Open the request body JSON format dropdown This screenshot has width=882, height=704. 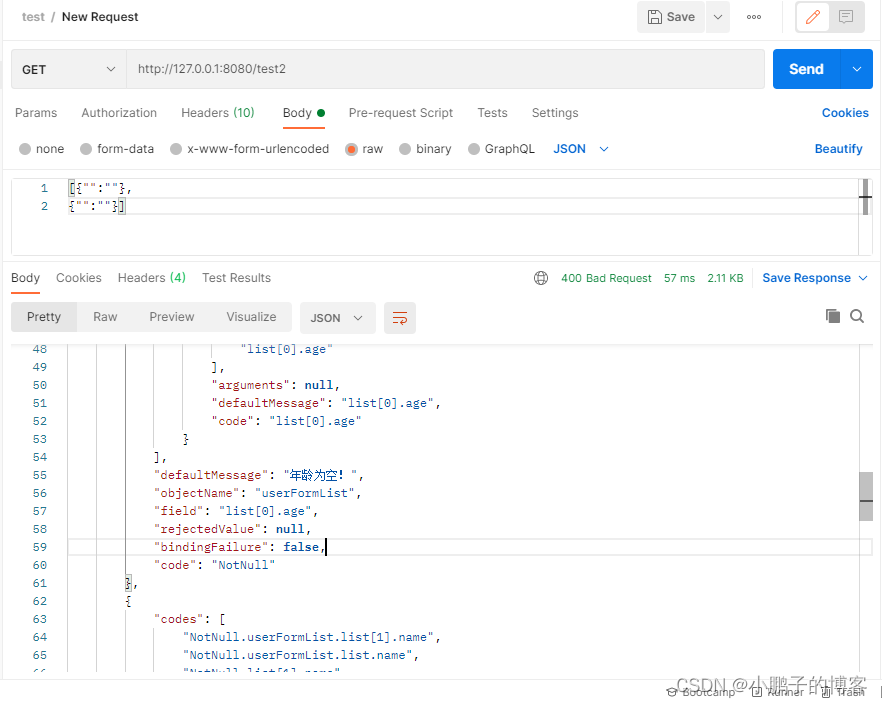coord(580,149)
